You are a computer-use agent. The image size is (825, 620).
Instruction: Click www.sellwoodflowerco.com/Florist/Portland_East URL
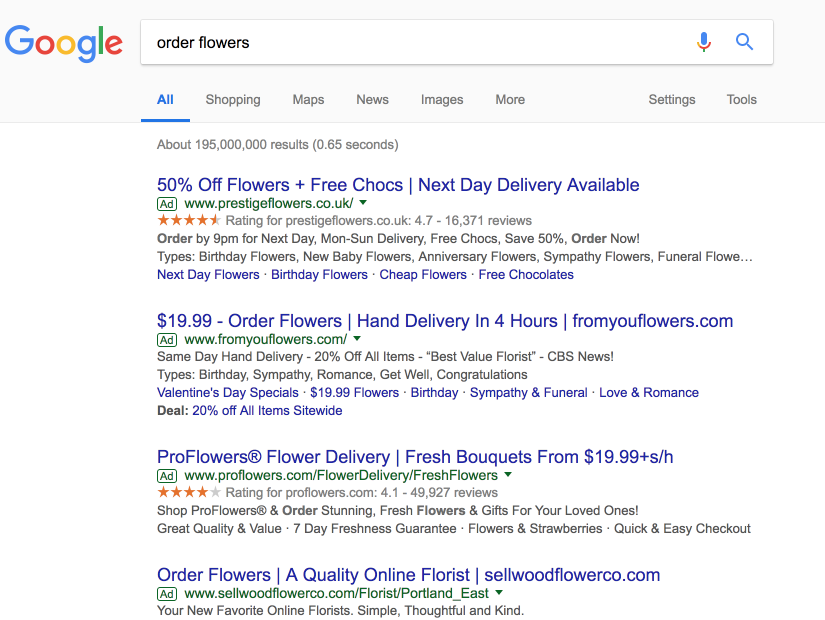click(x=337, y=593)
